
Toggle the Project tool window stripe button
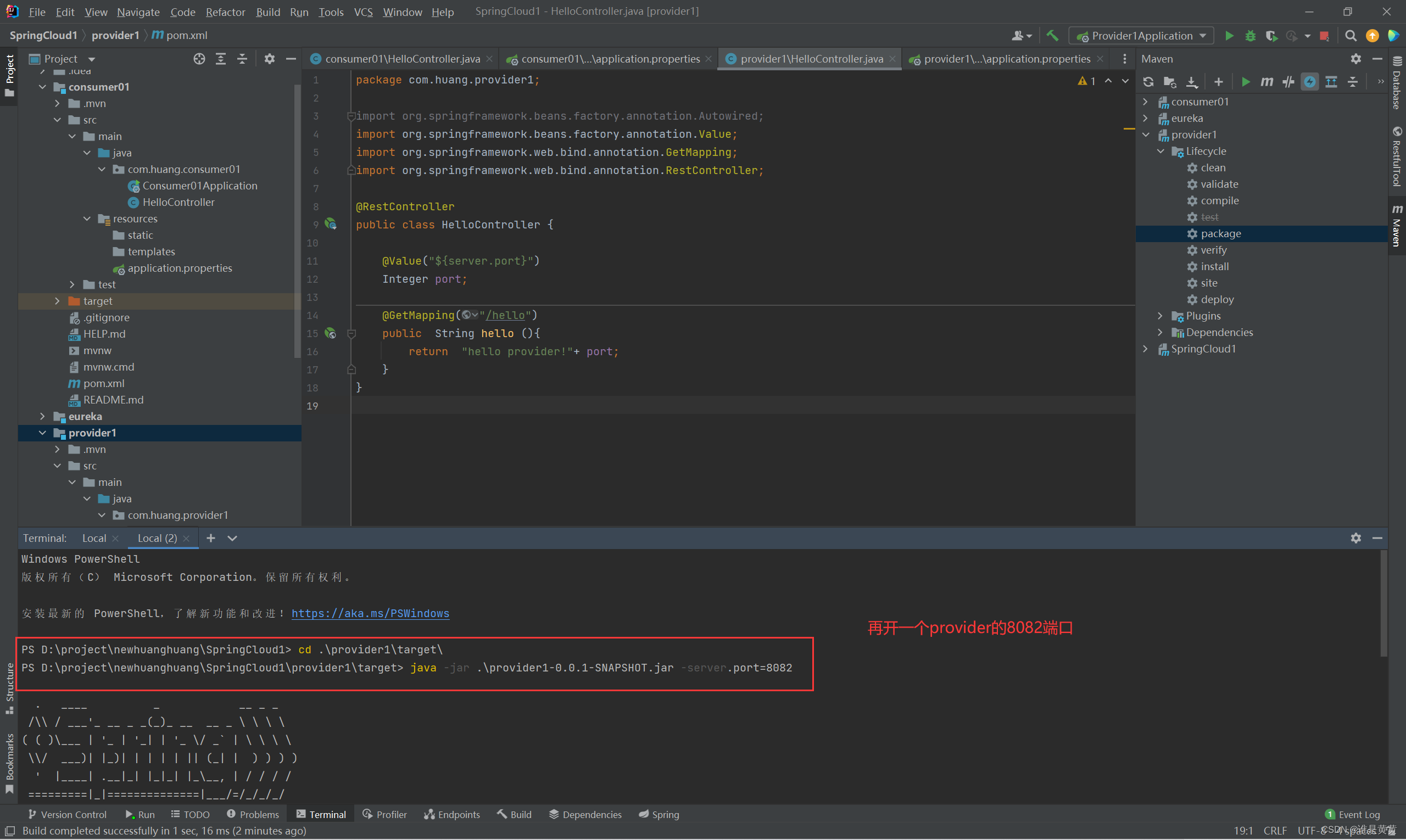[x=9, y=76]
